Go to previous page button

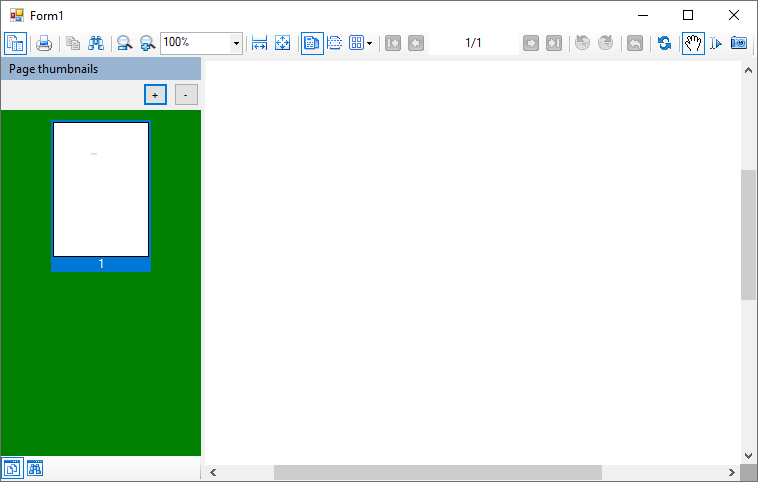416,44
